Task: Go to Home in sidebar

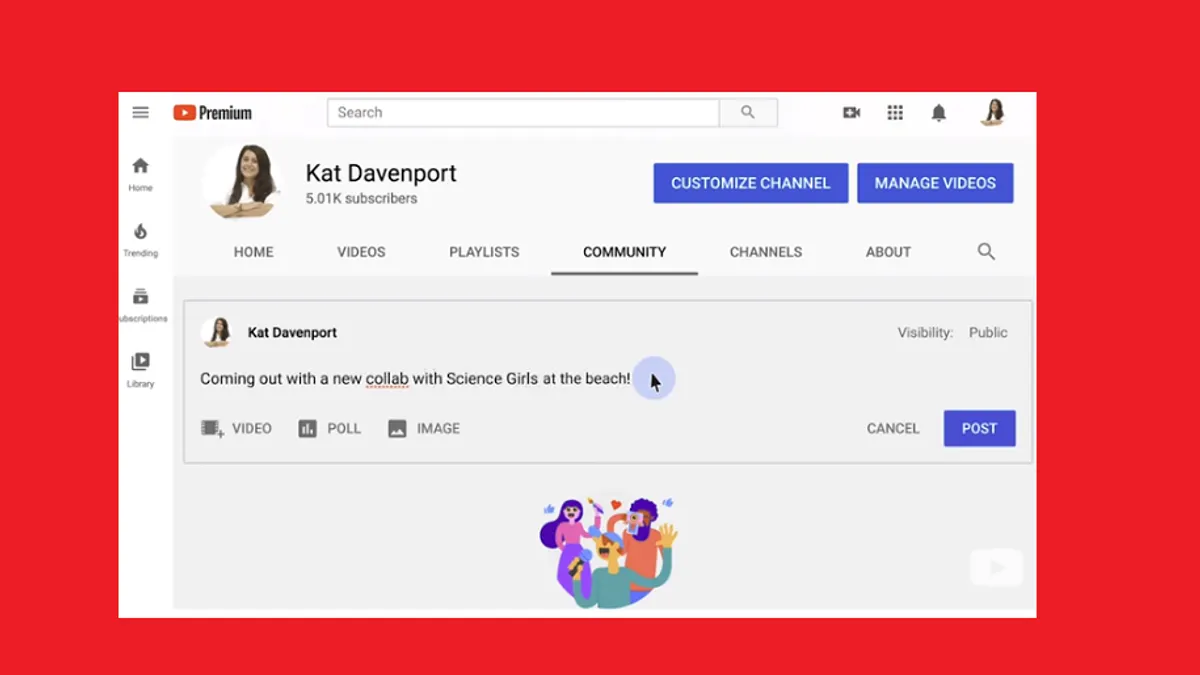Action: click(x=140, y=175)
